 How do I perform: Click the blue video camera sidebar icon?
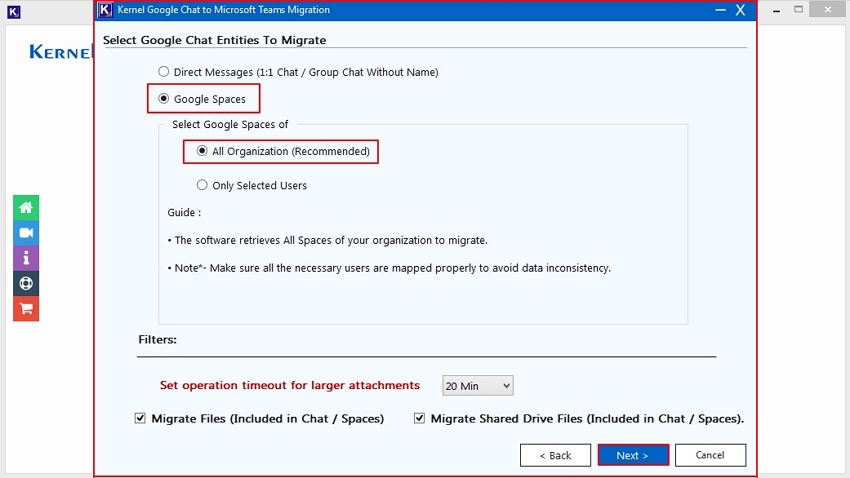(x=26, y=233)
